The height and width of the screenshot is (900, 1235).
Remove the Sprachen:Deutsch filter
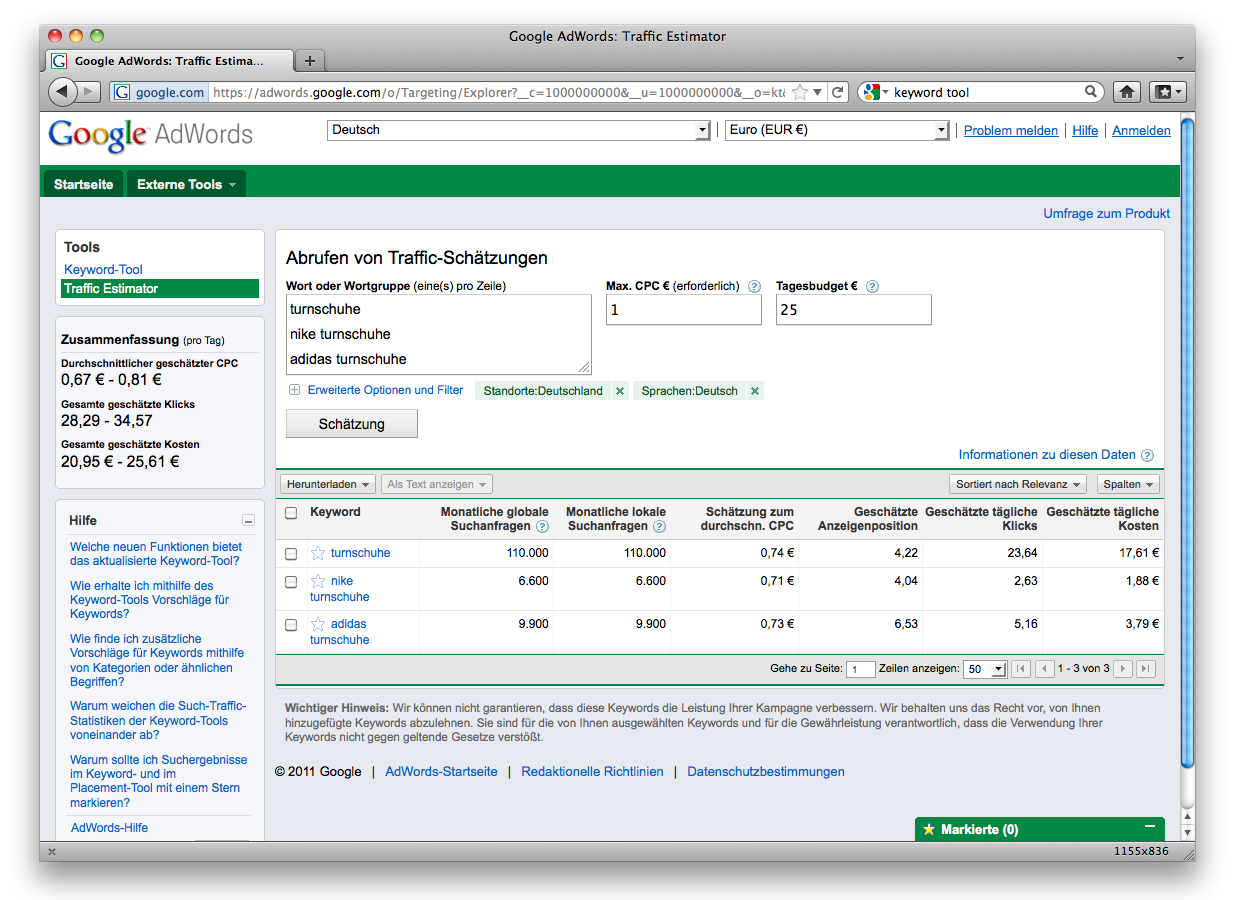755,391
